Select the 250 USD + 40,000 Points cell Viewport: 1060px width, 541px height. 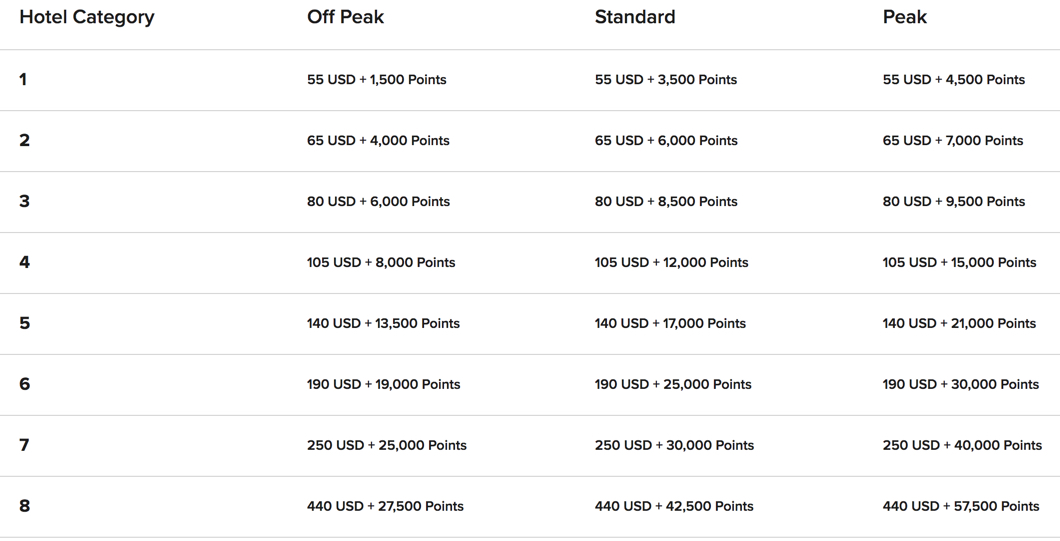(x=962, y=445)
